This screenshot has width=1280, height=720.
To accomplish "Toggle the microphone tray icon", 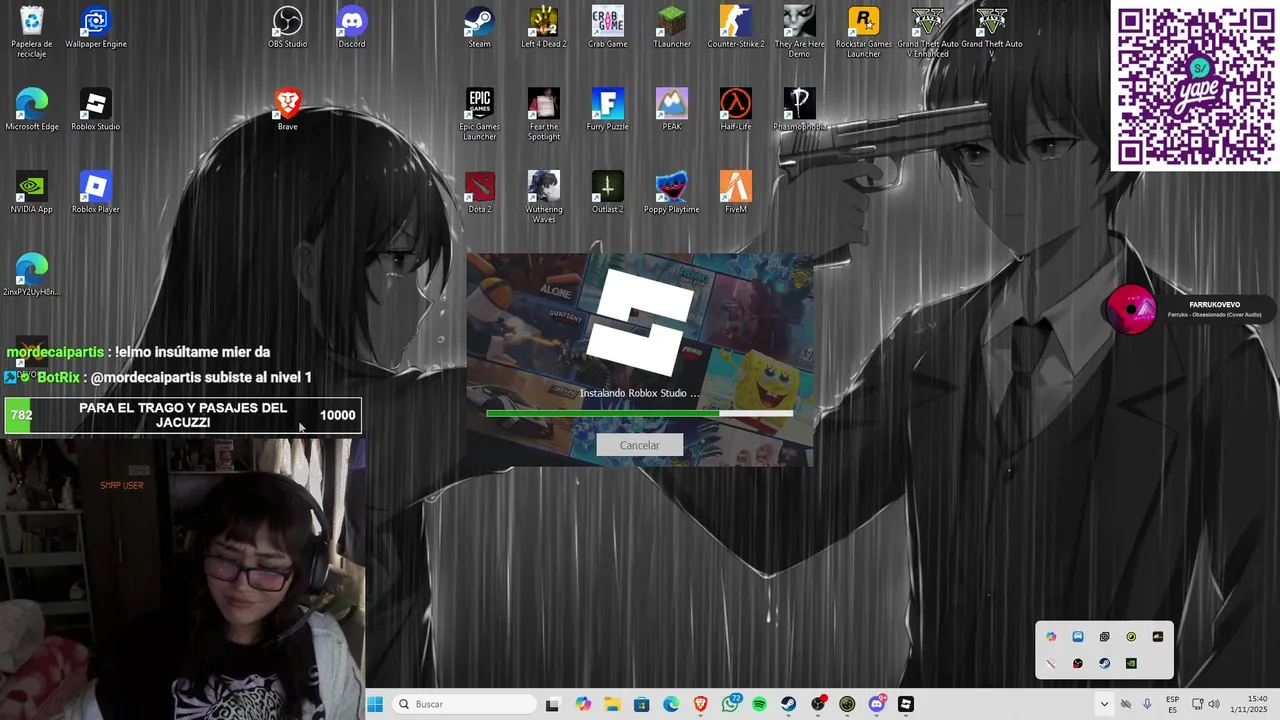I will (x=1147, y=704).
